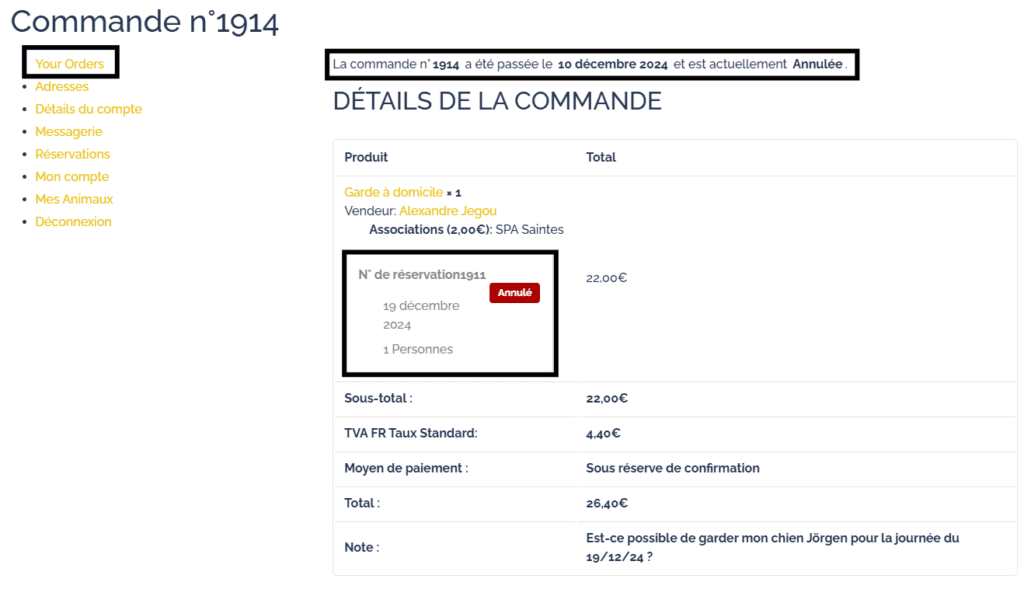Click the N° de réservation 1911 label
The height and width of the screenshot is (589, 1024).
coord(422,275)
